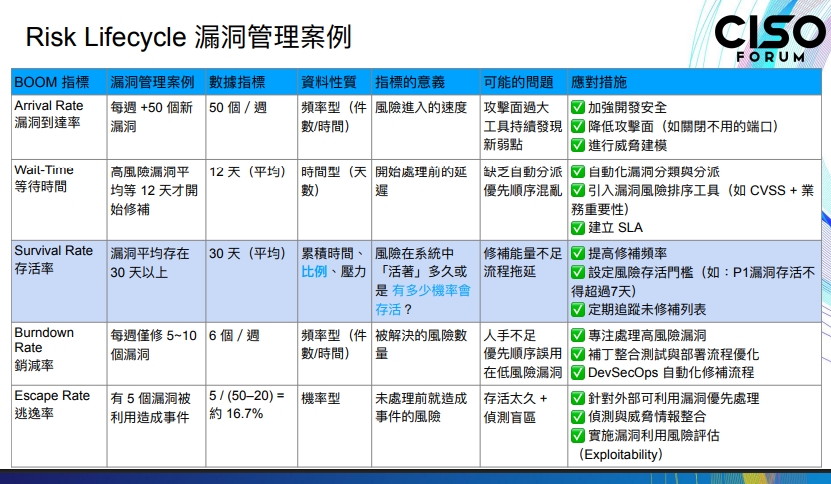
Task: Click the 每週僅修 5~10 個漏洞 cell
Action: click(x=156, y=354)
